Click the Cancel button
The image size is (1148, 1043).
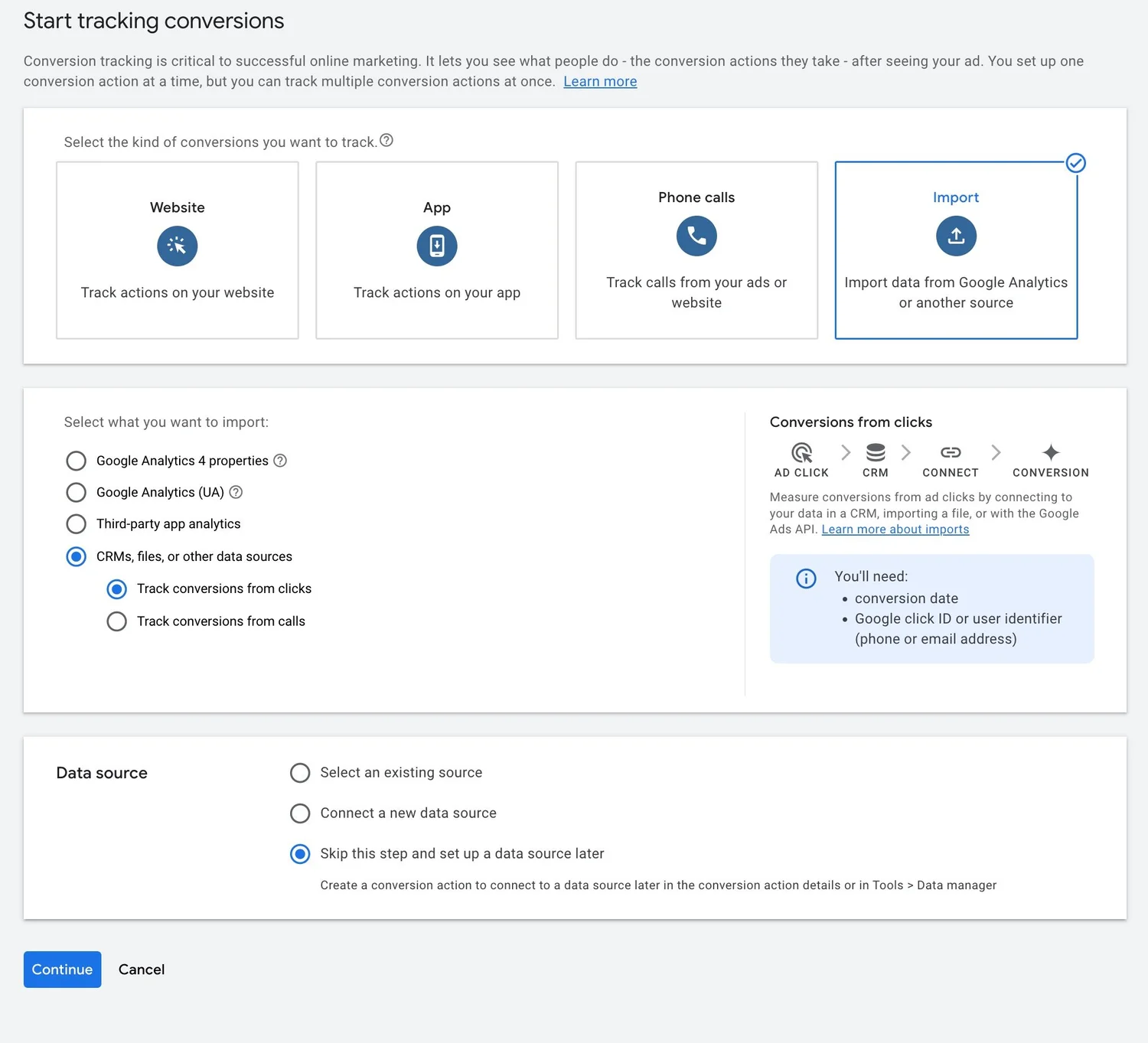tap(142, 970)
